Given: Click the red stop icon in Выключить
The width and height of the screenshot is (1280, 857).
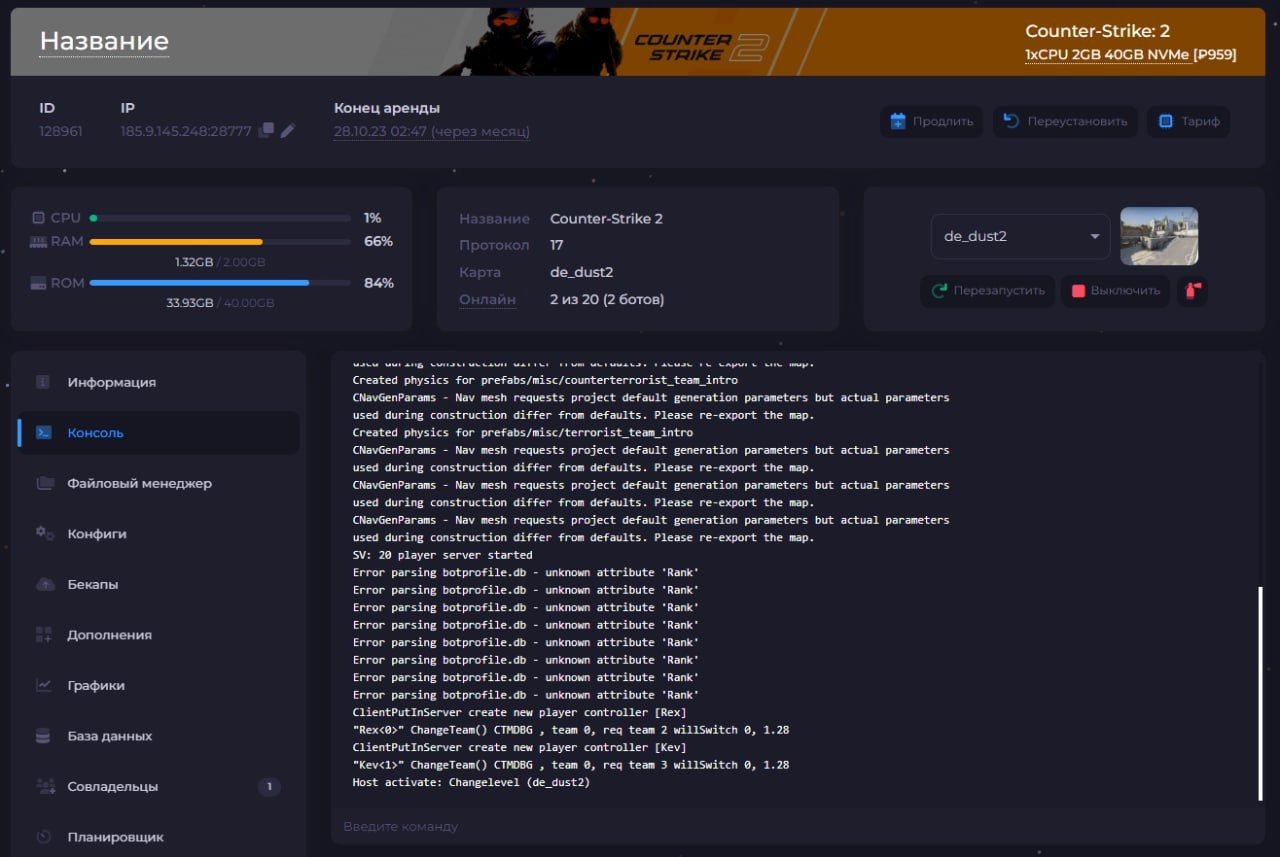Looking at the screenshot, I should coord(1078,291).
